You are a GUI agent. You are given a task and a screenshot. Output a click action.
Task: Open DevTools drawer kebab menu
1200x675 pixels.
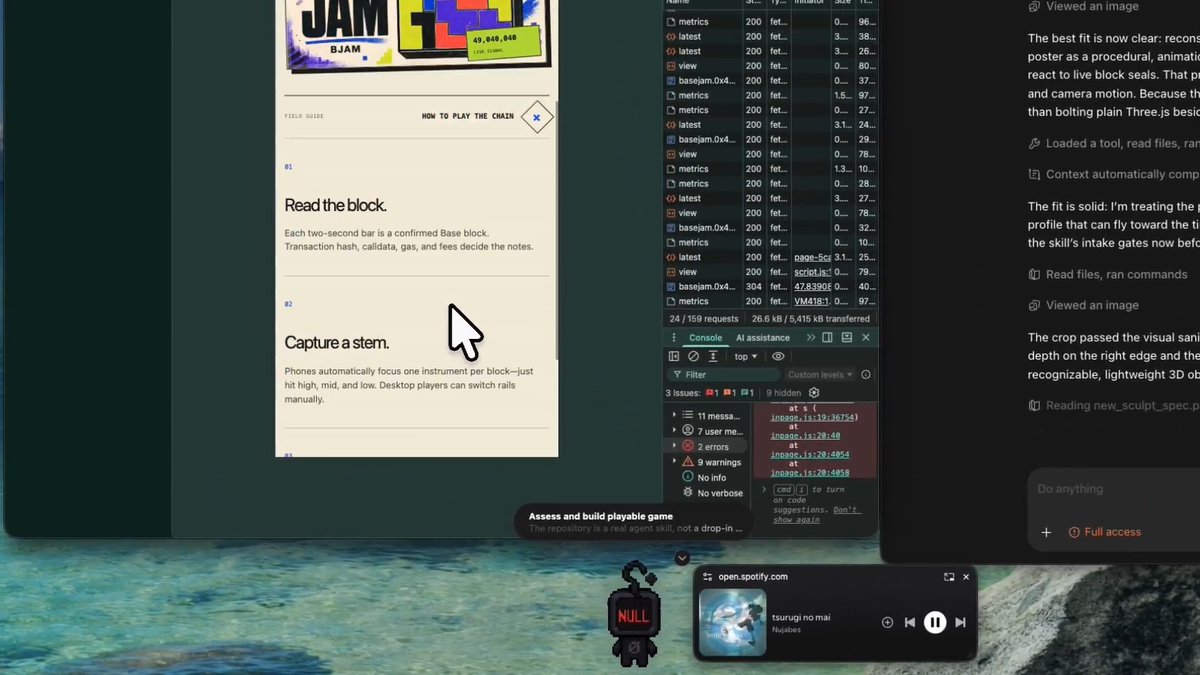click(674, 338)
